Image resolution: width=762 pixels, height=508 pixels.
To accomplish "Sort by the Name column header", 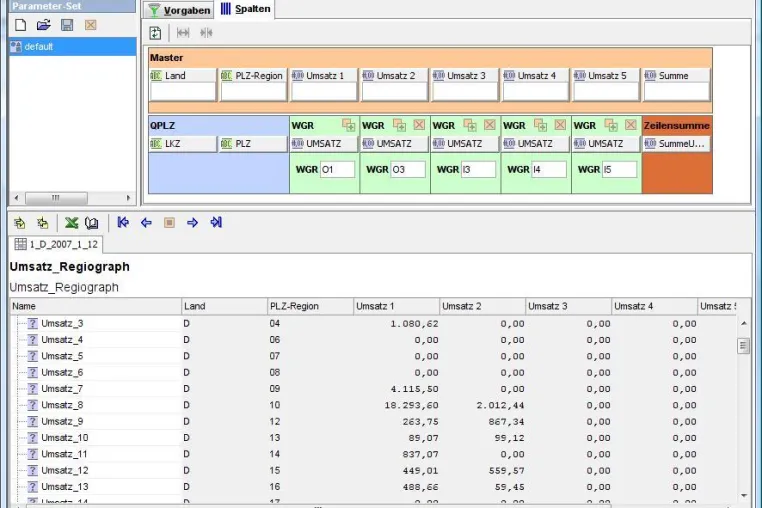I will pyautogui.click(x=95, y=306).
